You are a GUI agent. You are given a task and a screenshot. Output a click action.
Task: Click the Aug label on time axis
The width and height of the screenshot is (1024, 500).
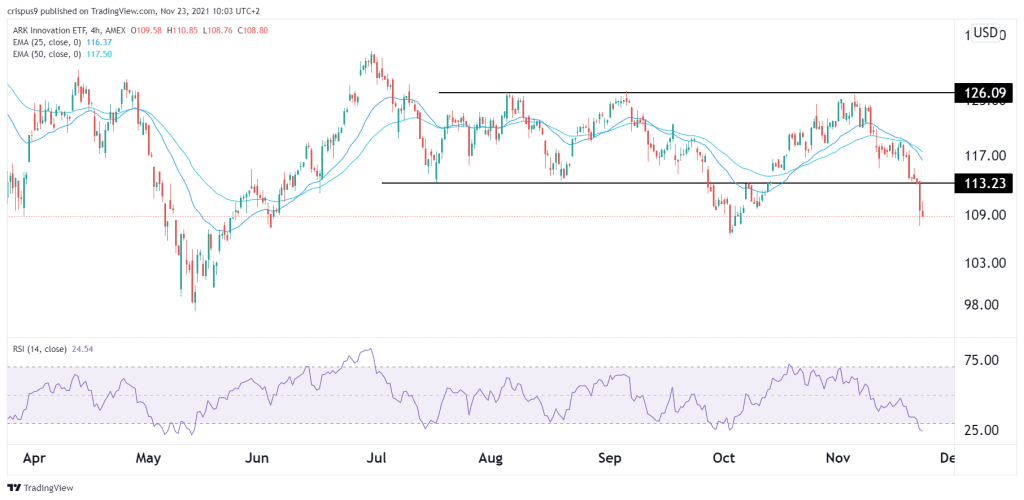[490, 459]
